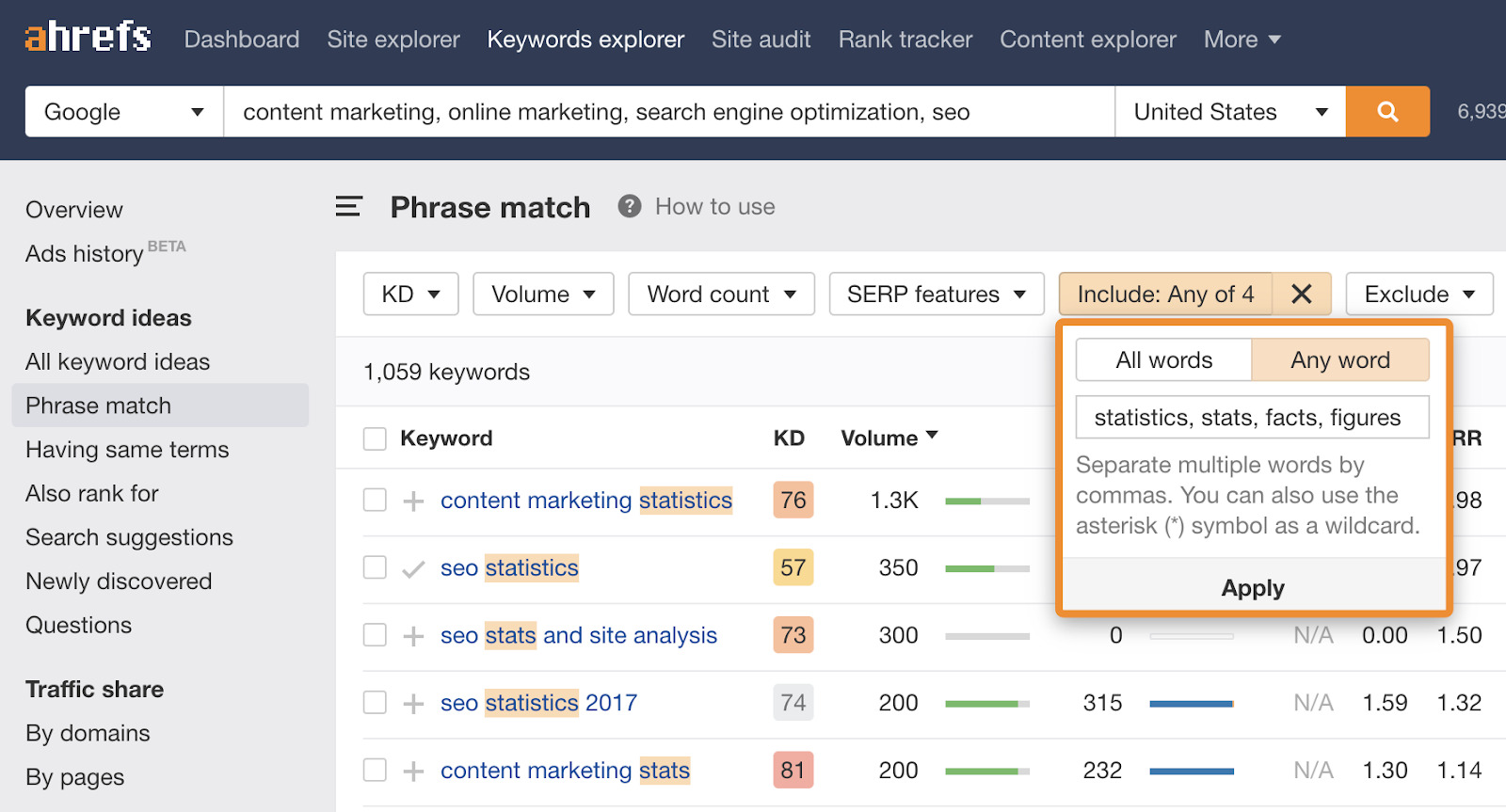Select the All words toggle option
The image size is (1506, 812).
1163,360
